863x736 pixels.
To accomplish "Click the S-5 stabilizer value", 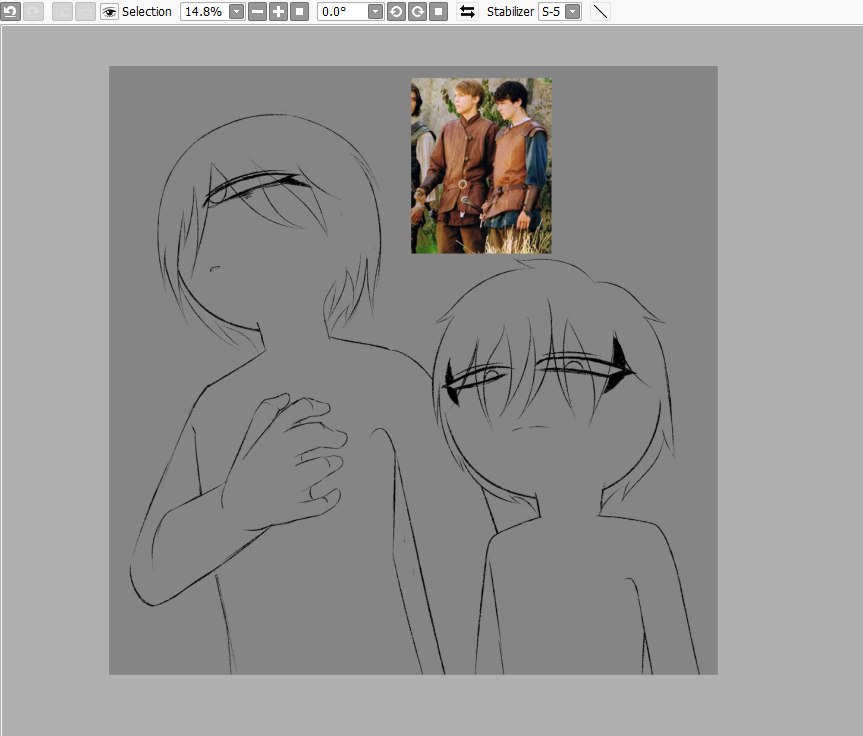I will 551,12.
